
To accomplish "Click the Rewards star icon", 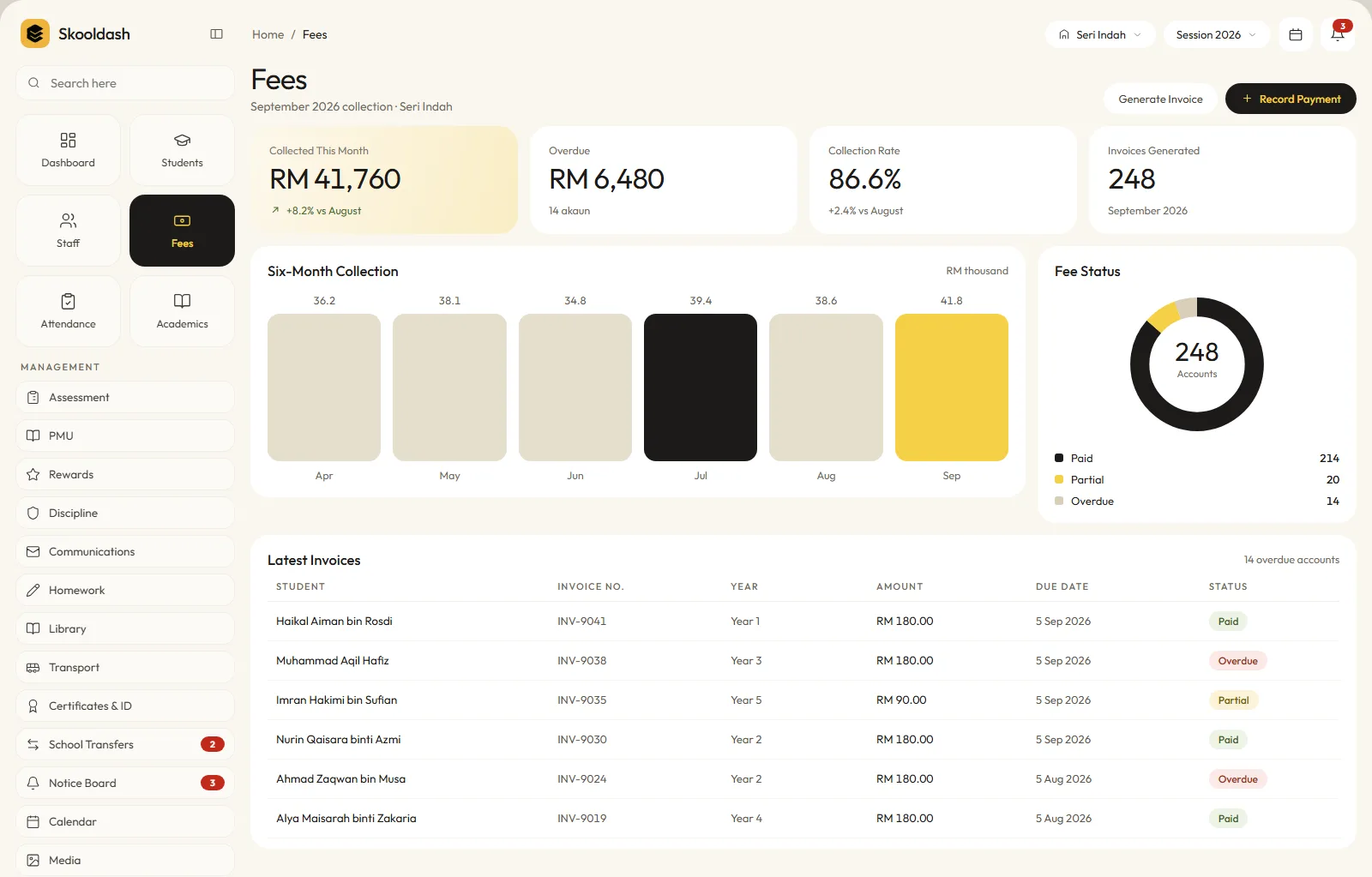I will (x=33, y=475).
